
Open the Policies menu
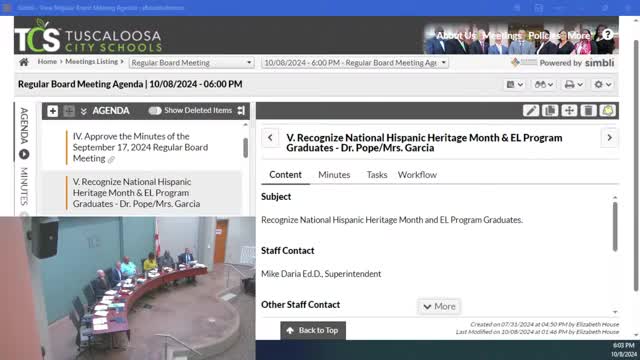(544, 36)
